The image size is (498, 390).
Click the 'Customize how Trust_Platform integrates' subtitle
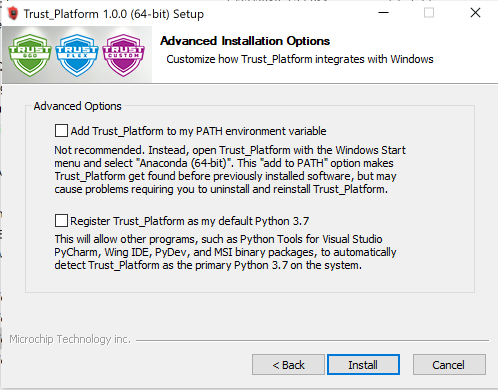point(300,59)
